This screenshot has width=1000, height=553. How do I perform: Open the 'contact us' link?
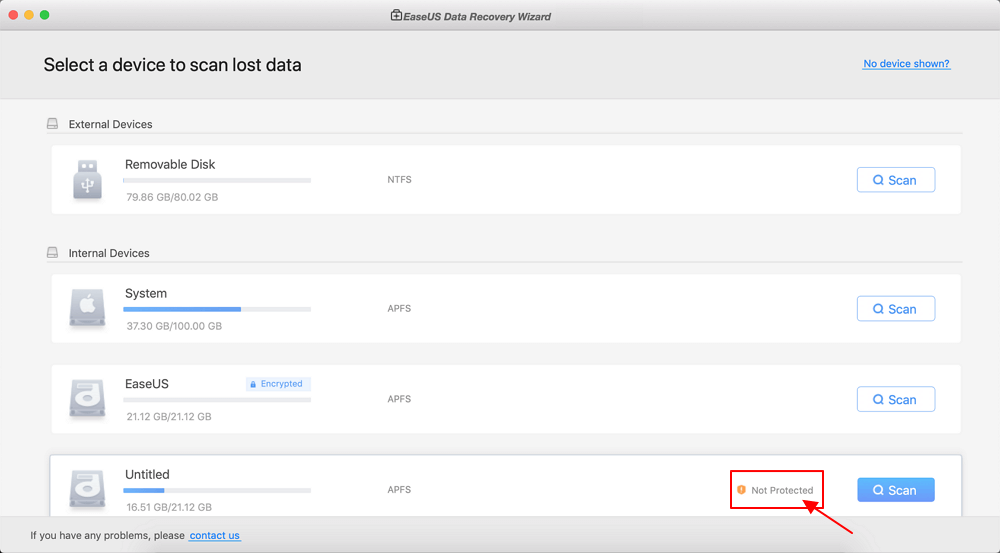click(215, 535)
